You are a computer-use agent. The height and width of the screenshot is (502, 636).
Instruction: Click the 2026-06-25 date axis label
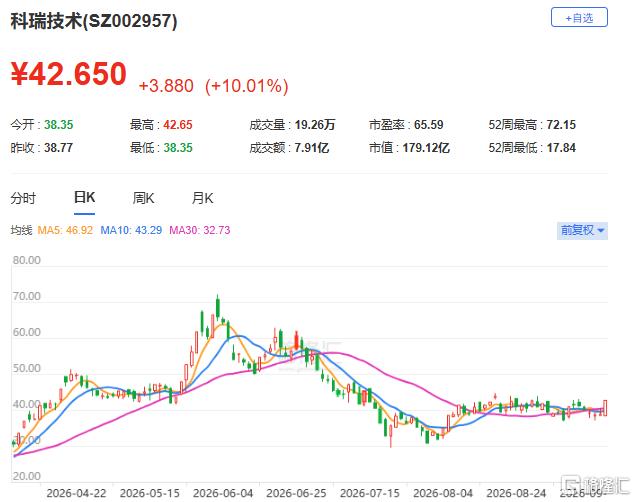(x=296, y=493)
